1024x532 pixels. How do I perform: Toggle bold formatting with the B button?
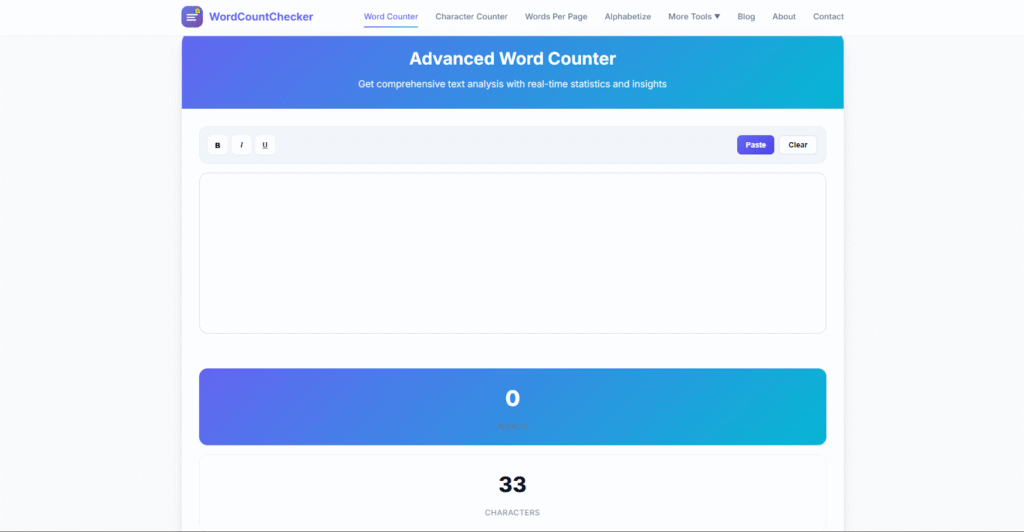218,145
